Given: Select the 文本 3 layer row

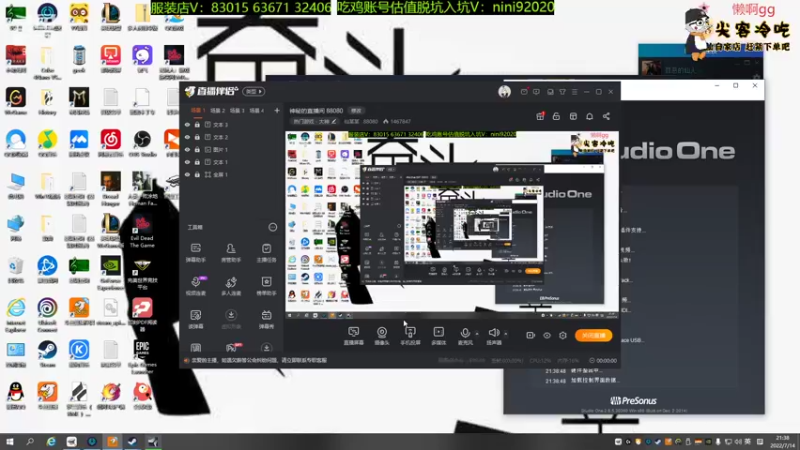Looking at the screenshot, I should coord(231,124).
